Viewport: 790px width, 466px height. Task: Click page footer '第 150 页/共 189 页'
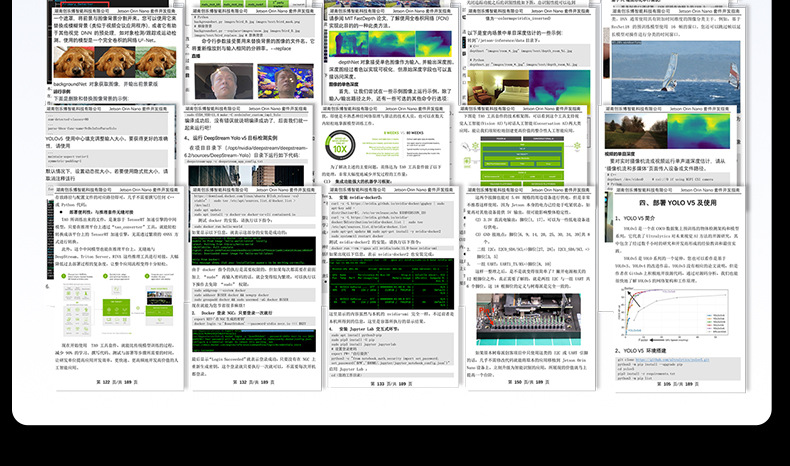click(528, 382)
